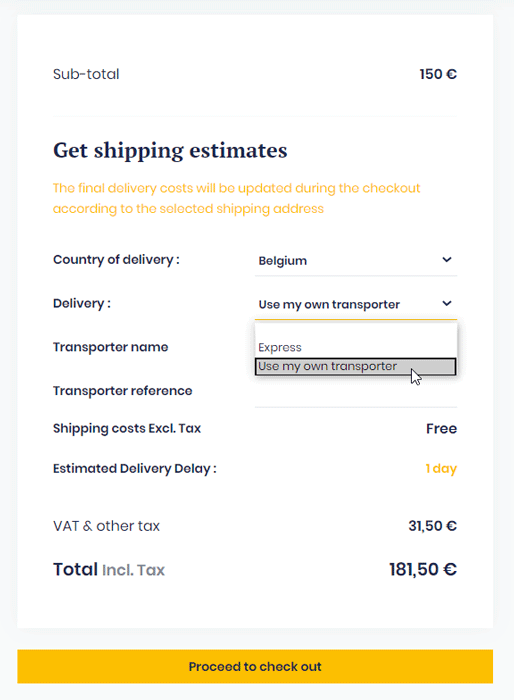Image resolution: width=514 pixels, height=700 pixels.
Task: Click the 31,50 € VAT amount
Action: [x=432, y=526]
